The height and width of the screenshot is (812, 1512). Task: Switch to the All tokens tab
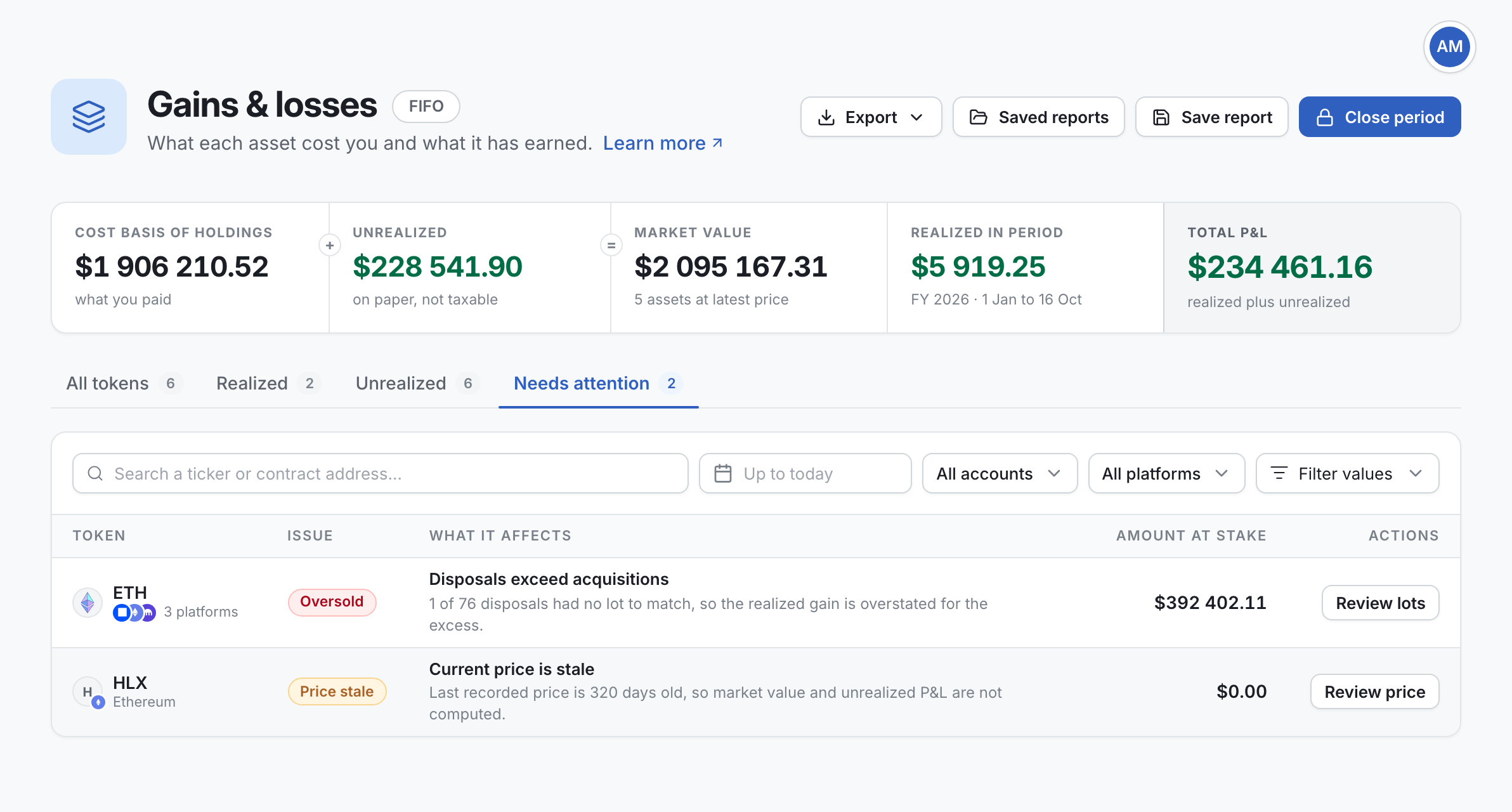124,383
